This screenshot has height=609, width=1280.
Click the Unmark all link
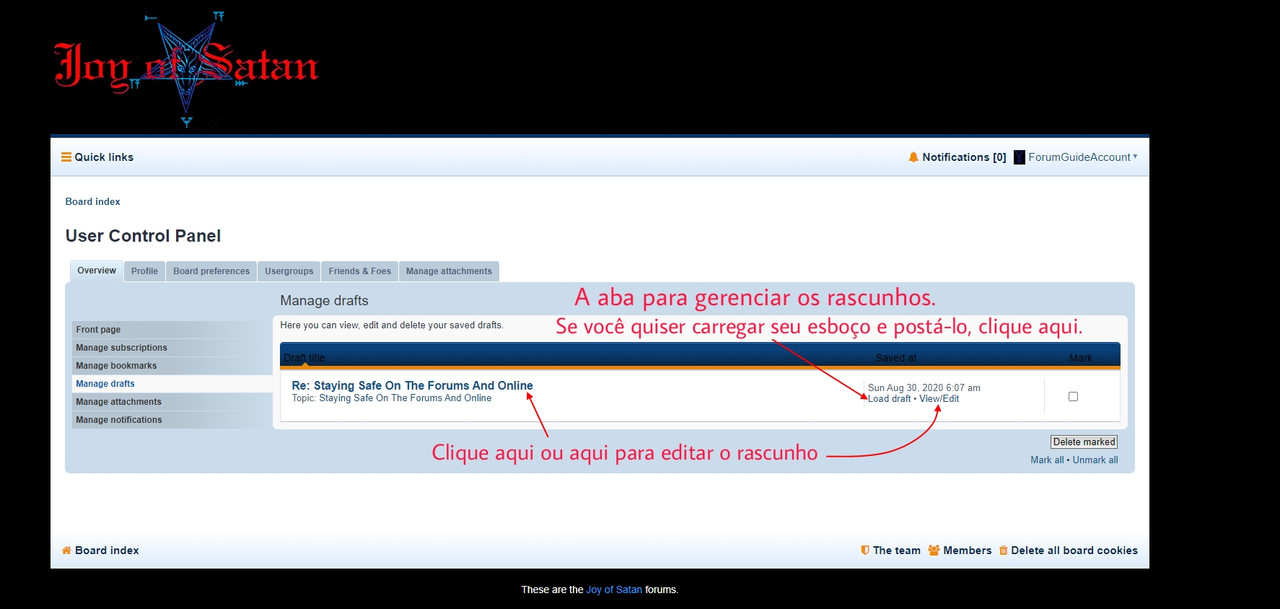(1095, 461)
